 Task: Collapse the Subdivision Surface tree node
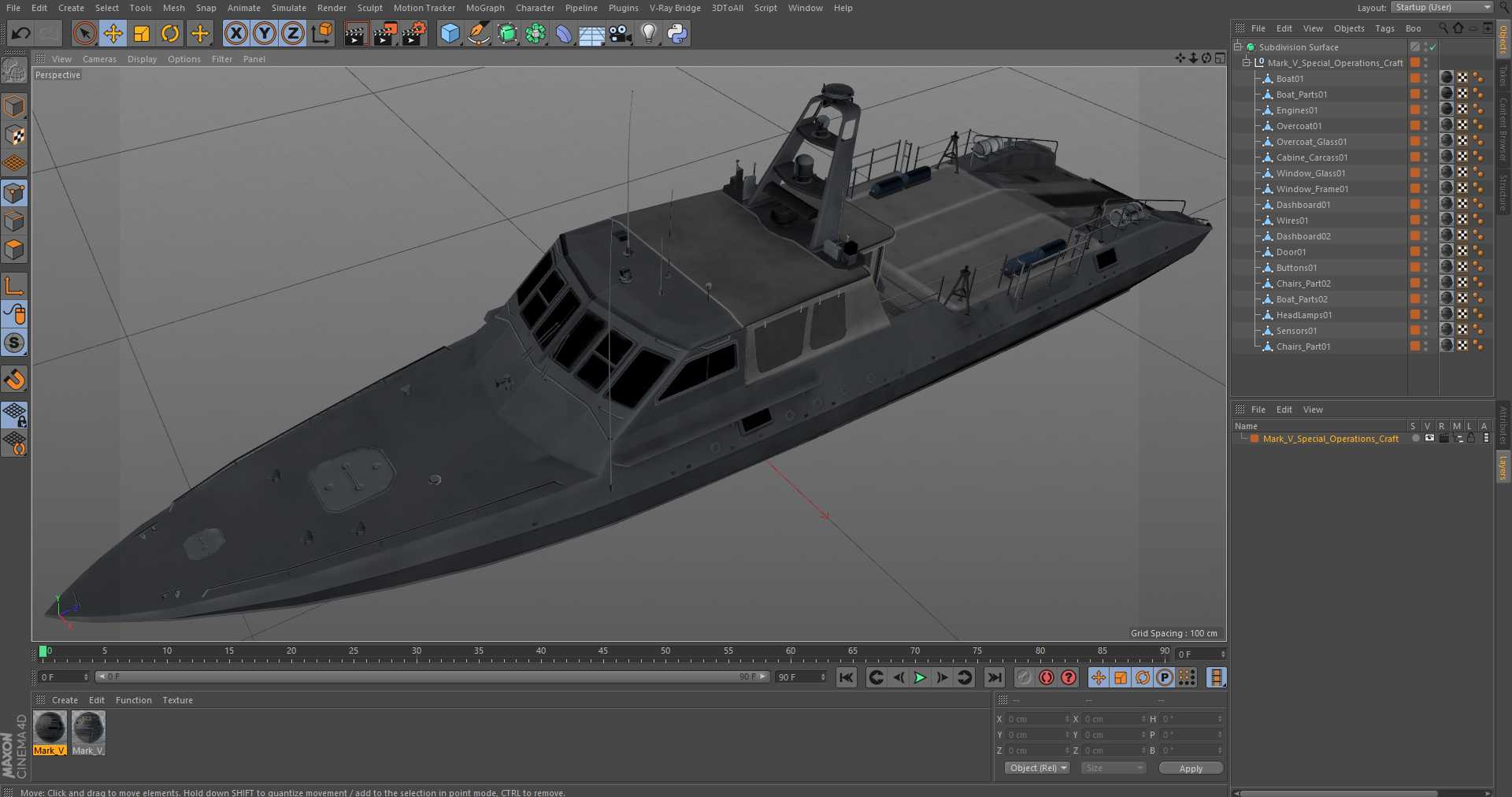click(1238, 46)
